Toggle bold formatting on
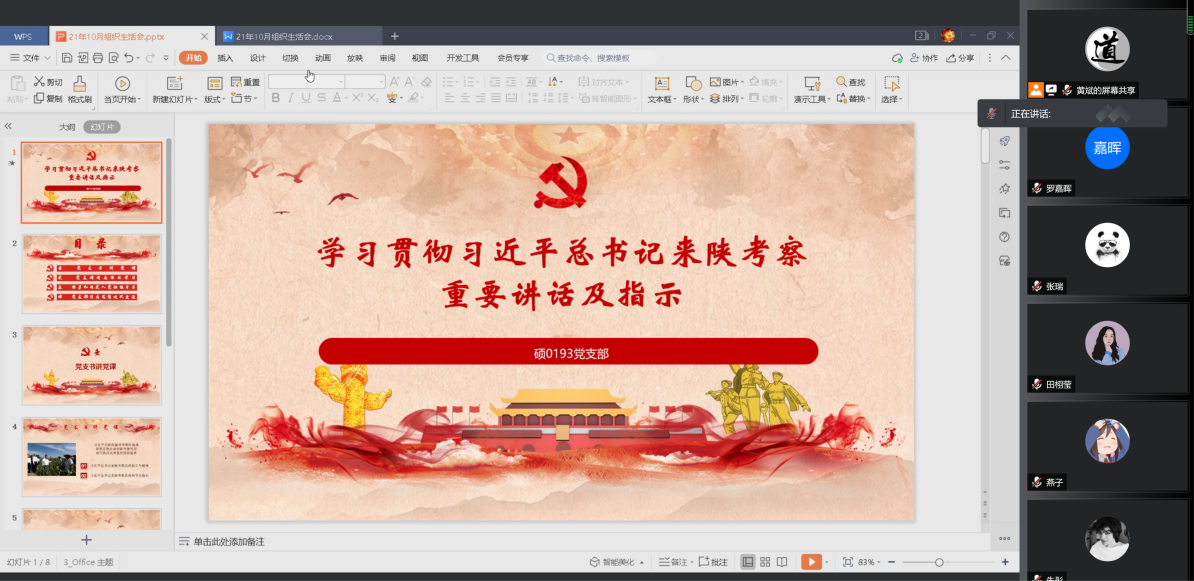Screen dimensions: 1194x581 click(275, 97)
